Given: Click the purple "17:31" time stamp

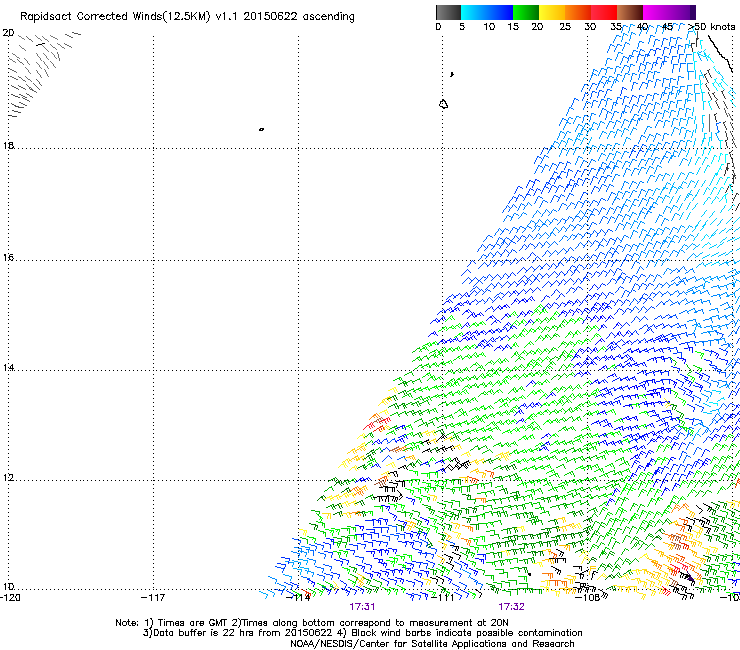Looking at the screenshot, I should (x=362, y=606).
